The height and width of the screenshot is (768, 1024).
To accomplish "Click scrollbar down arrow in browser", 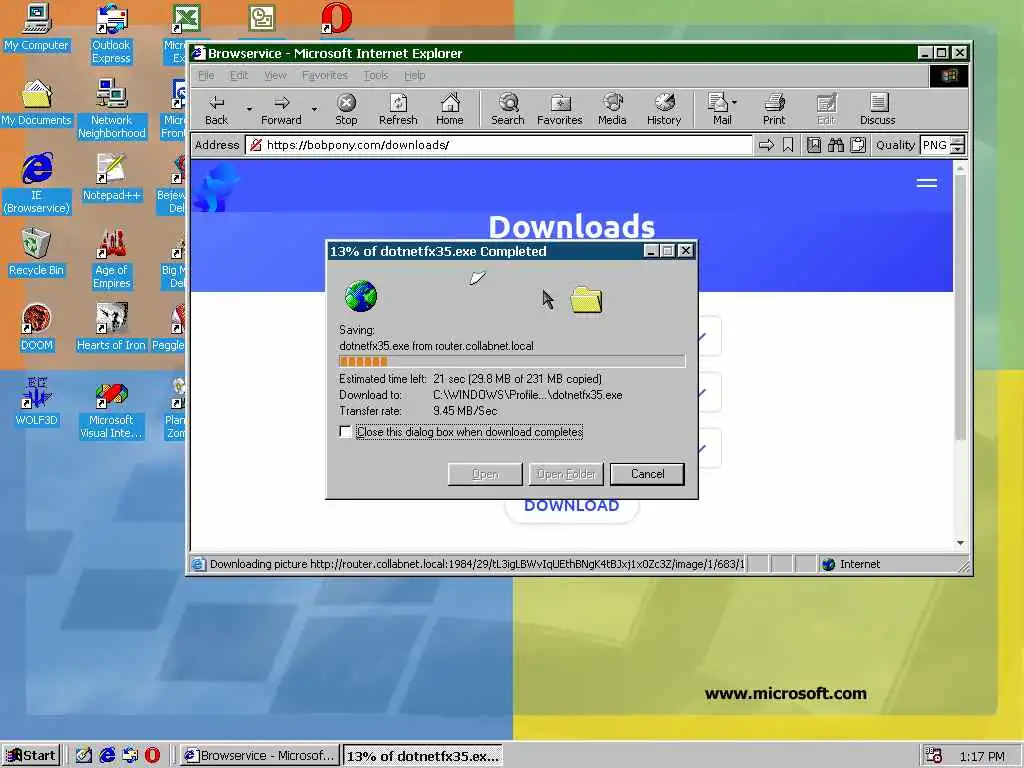I will coord(960,543).
